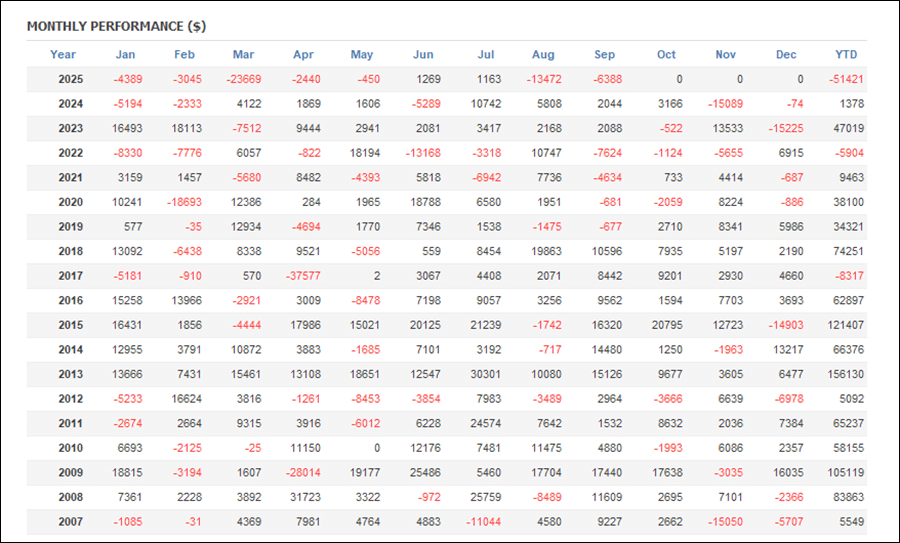Select the Dec column header

[786, 55]
